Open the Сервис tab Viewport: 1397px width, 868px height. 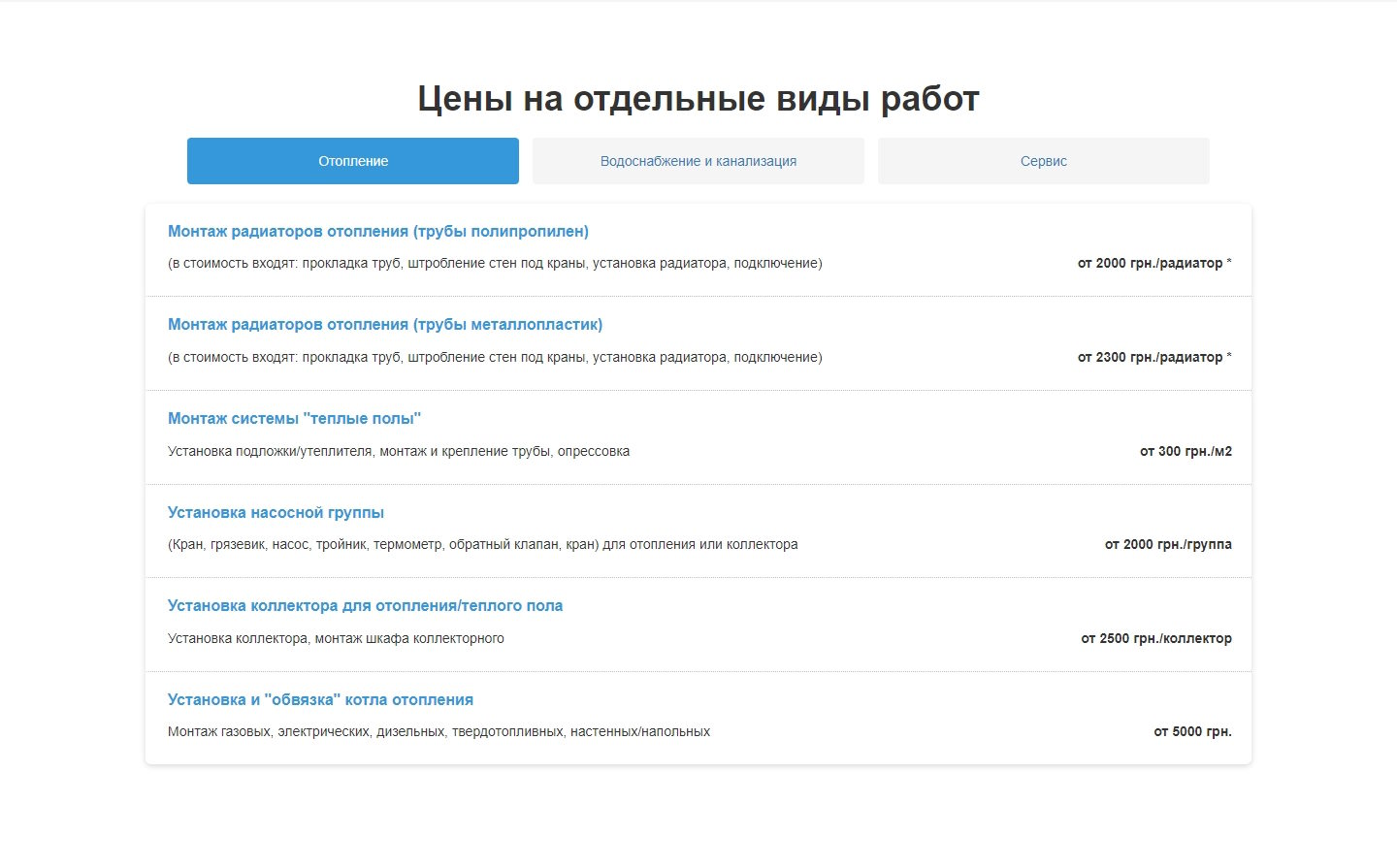coord(1044,161)
